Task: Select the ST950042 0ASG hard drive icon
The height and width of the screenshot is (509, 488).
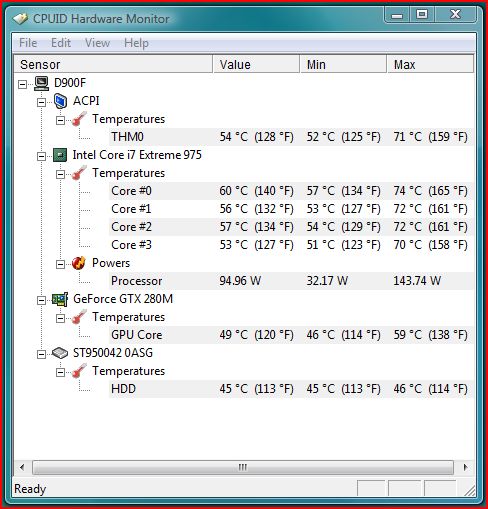Action: click(60, 353)
